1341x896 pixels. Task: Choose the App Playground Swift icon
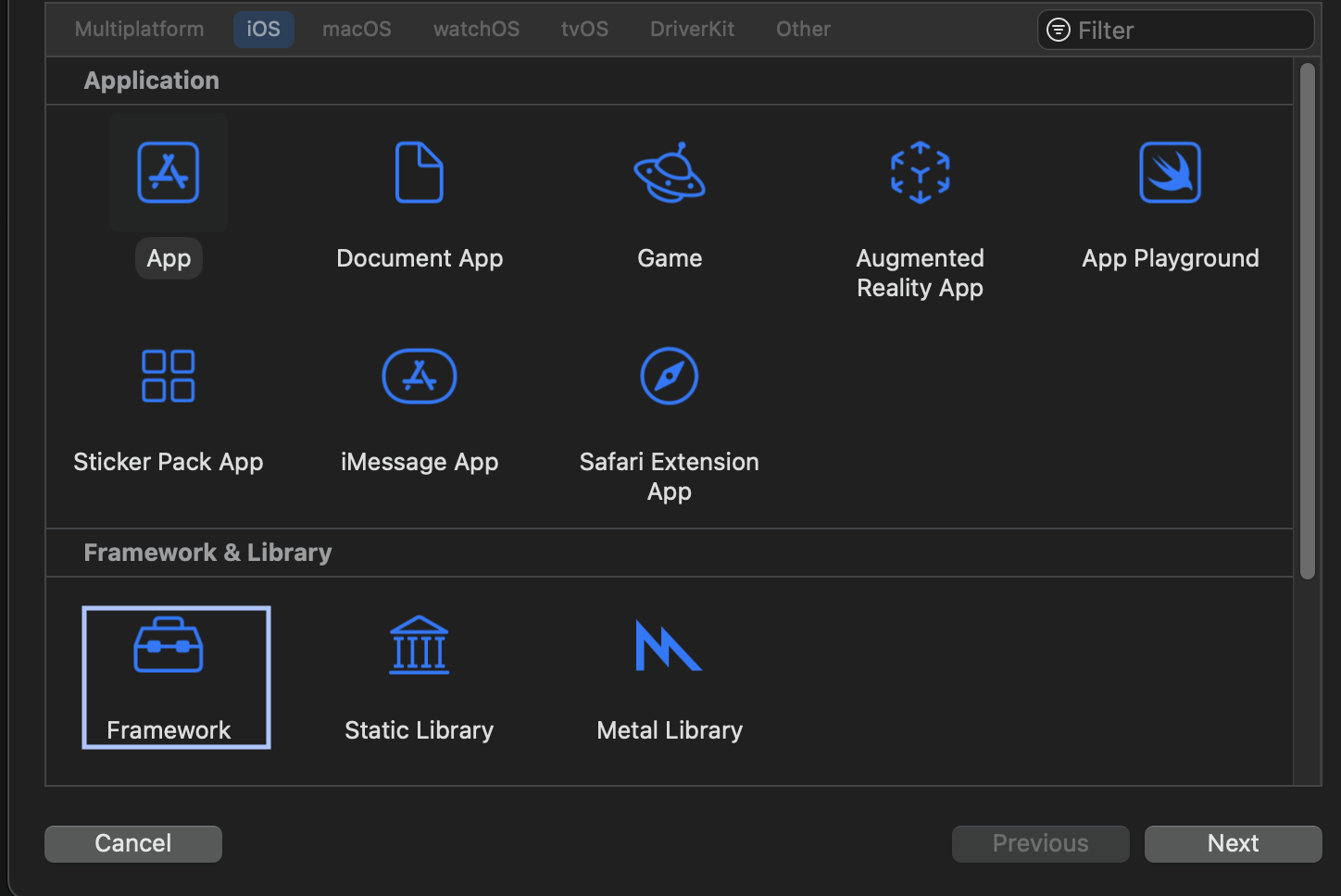point(1171,172)
